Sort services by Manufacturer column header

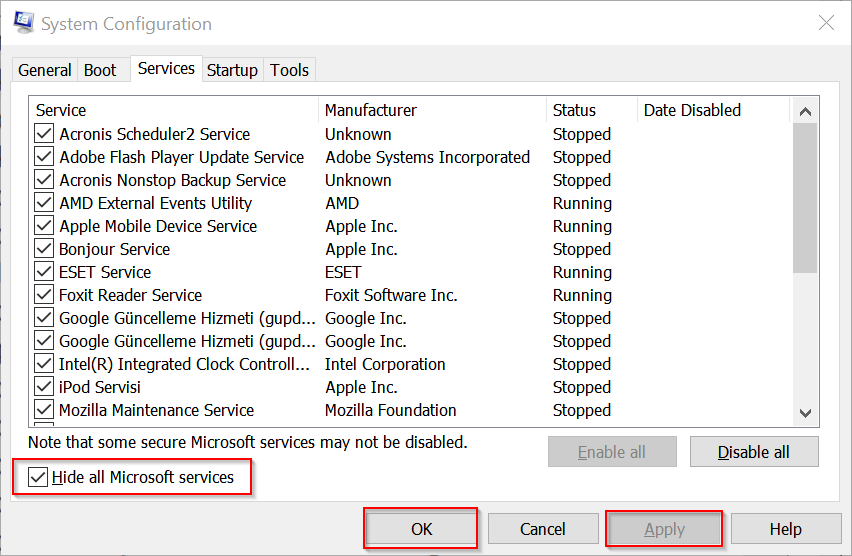point(430,110)
